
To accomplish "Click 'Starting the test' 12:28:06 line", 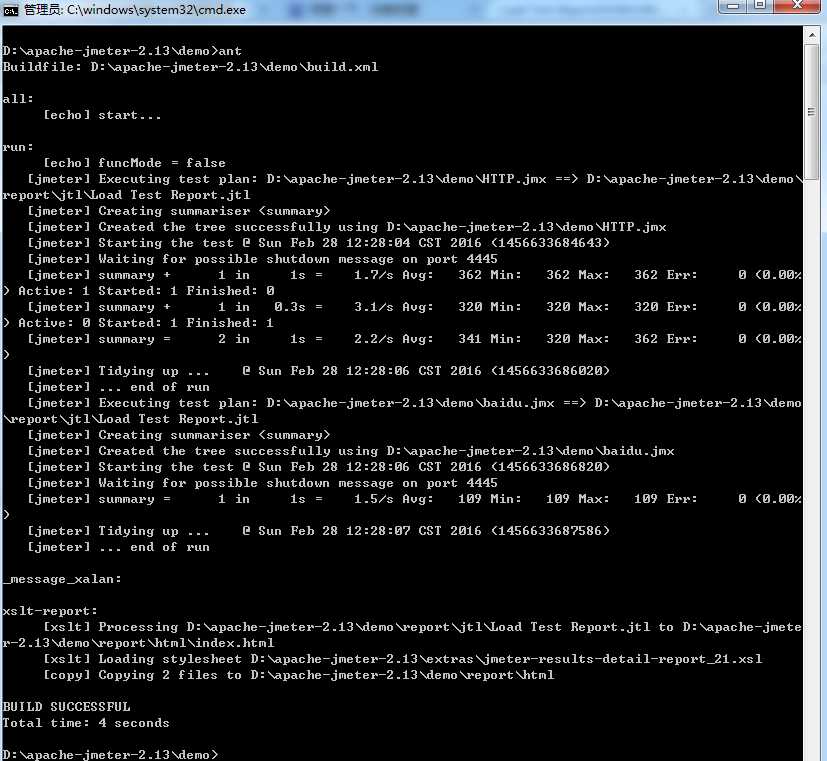I will (x=319, y=467).
